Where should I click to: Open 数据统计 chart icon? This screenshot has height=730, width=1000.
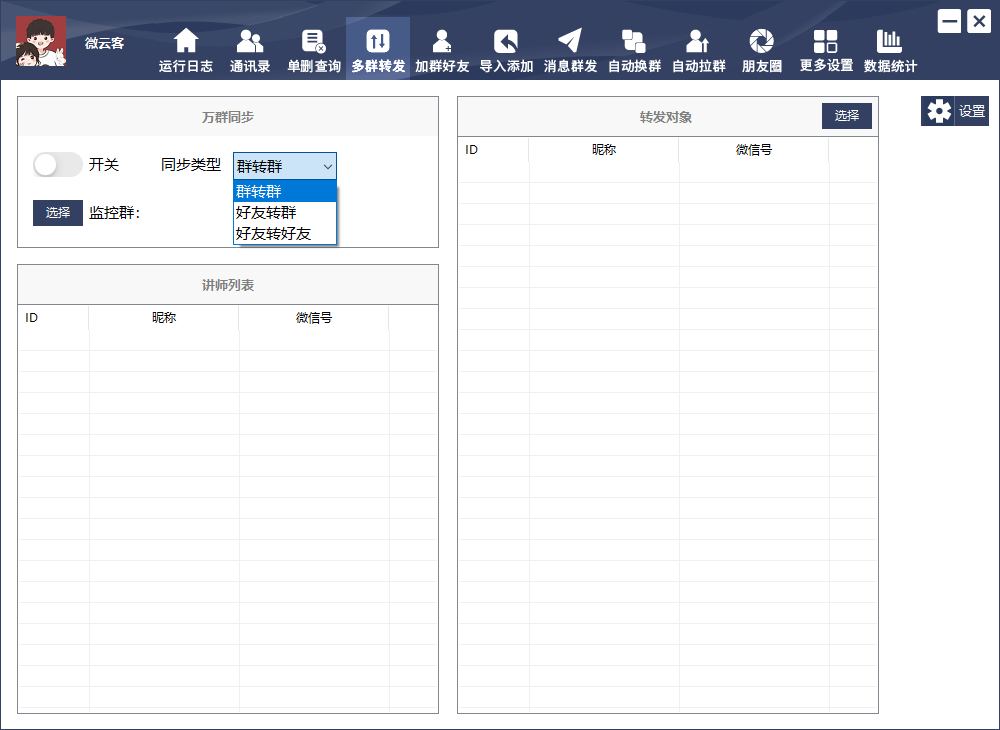[x=890, y=41]
